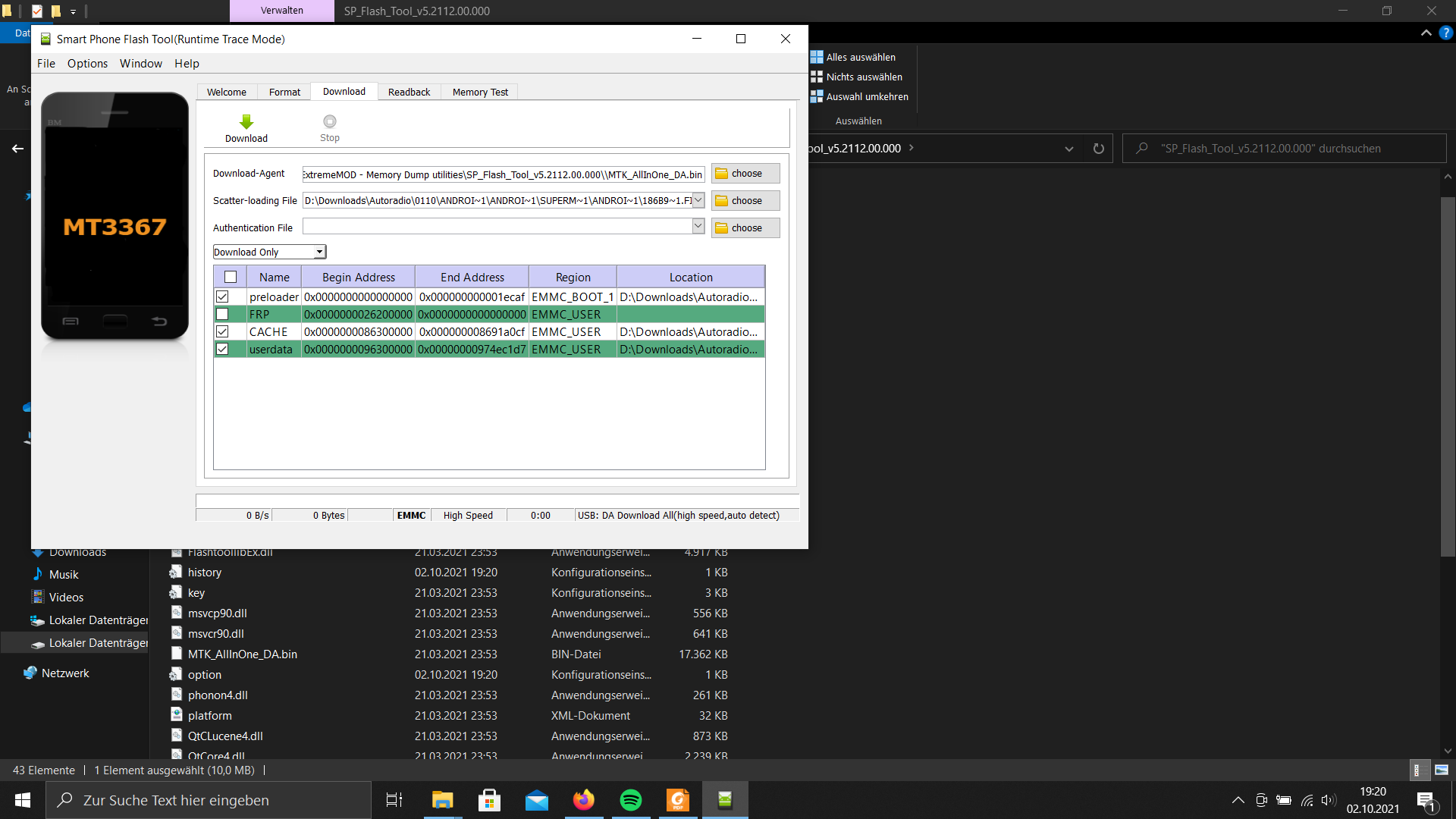Click the Stop icon in the toolbar
This screenshot has width=1456, height=819.
click(329, 121)
